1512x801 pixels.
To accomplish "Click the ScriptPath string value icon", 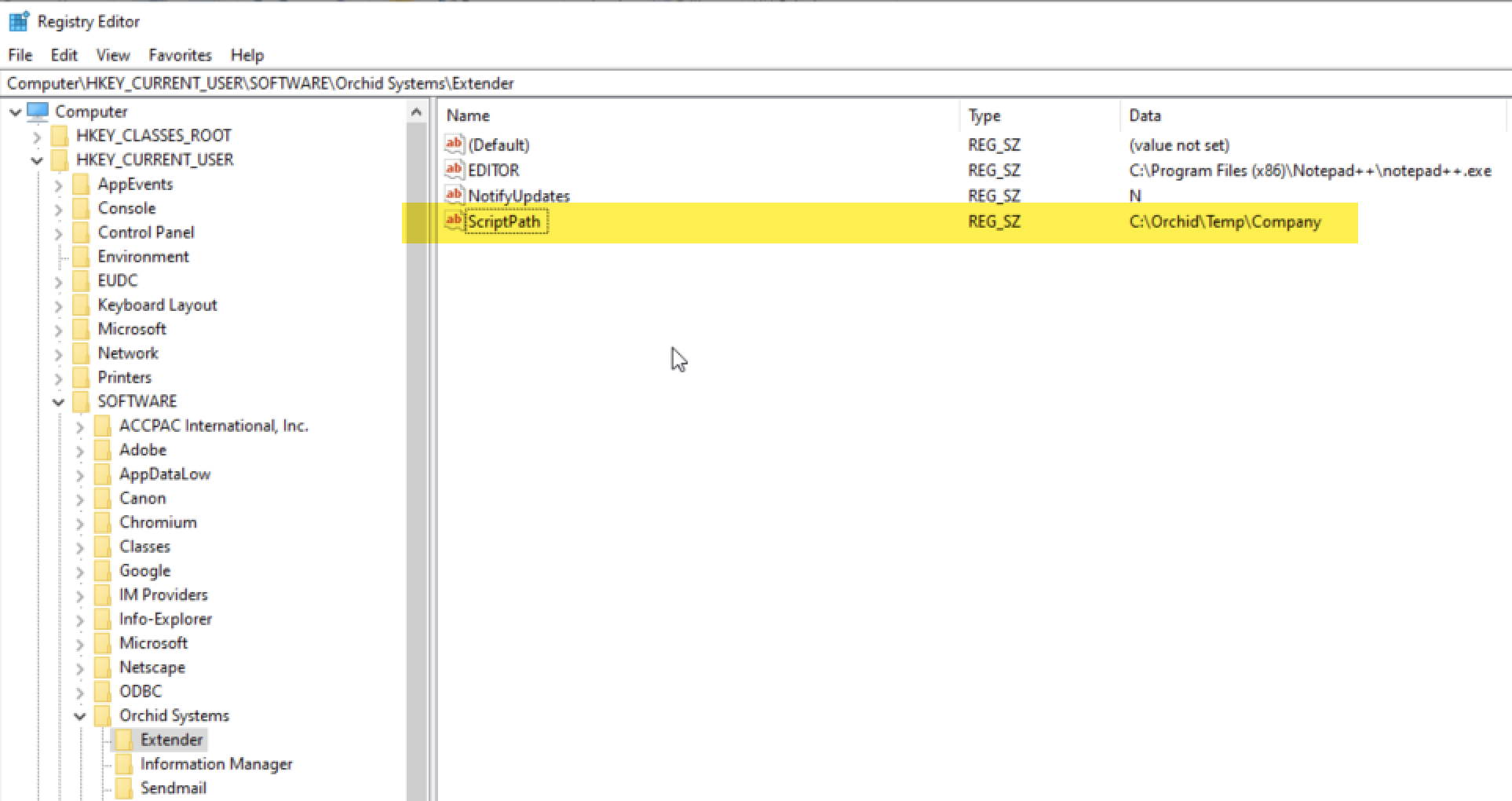I will pyautogui.click(x=454, y=221).
